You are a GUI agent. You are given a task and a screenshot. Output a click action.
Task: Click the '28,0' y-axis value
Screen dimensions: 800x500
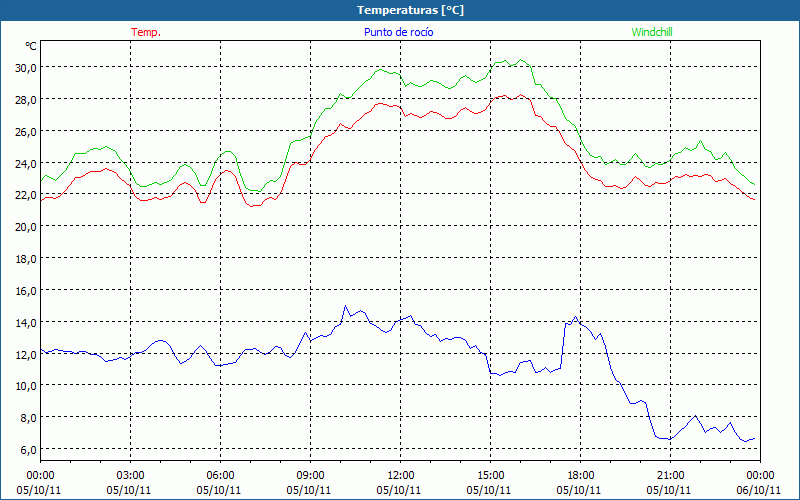(x=26, y=99)
